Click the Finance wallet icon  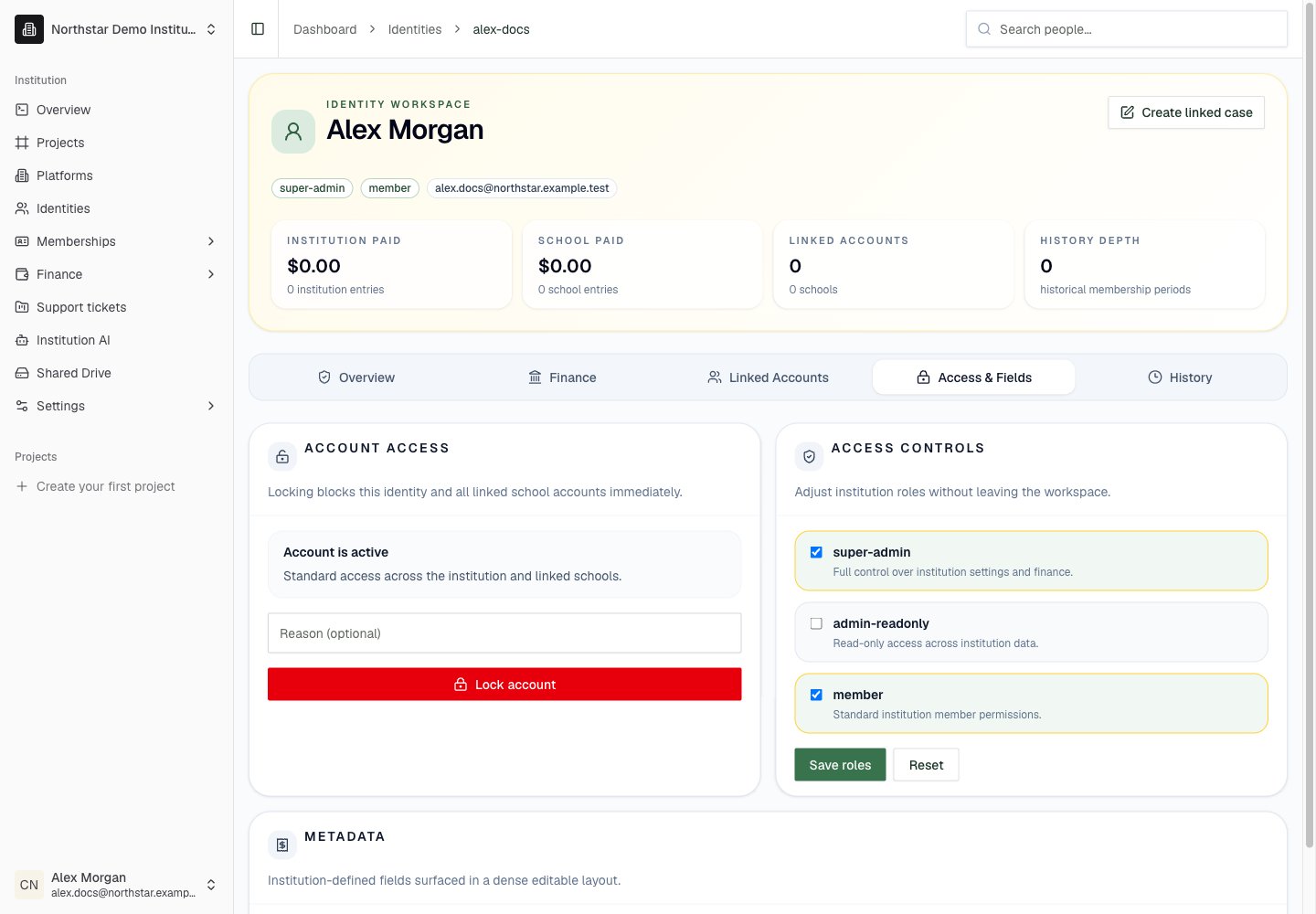pos(22,274)
